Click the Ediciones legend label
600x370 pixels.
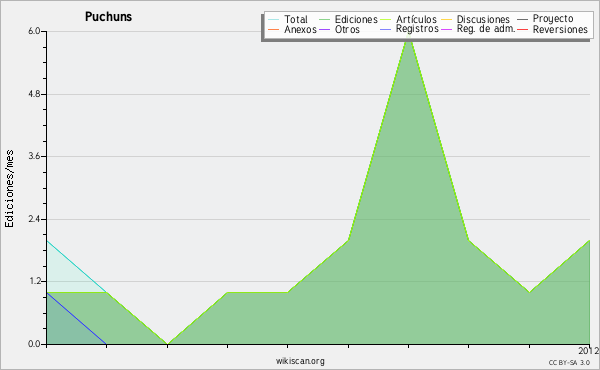[356, 20]
